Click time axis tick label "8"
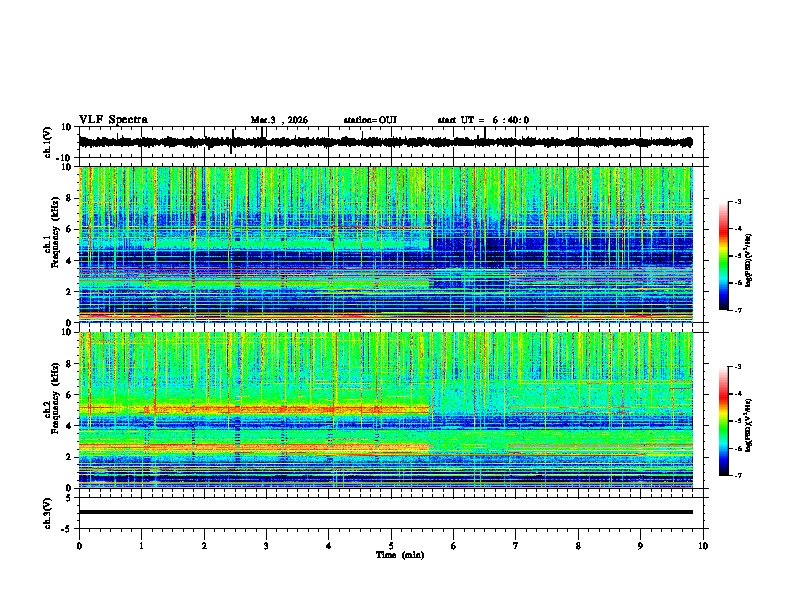The height and width of the screenshot is (612, 792). click(578, 546)
